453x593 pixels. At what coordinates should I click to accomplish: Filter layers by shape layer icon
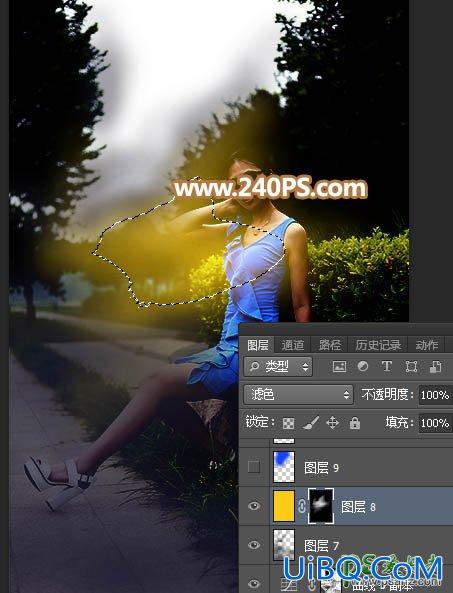pyautogui.click(x=411, y=366)
